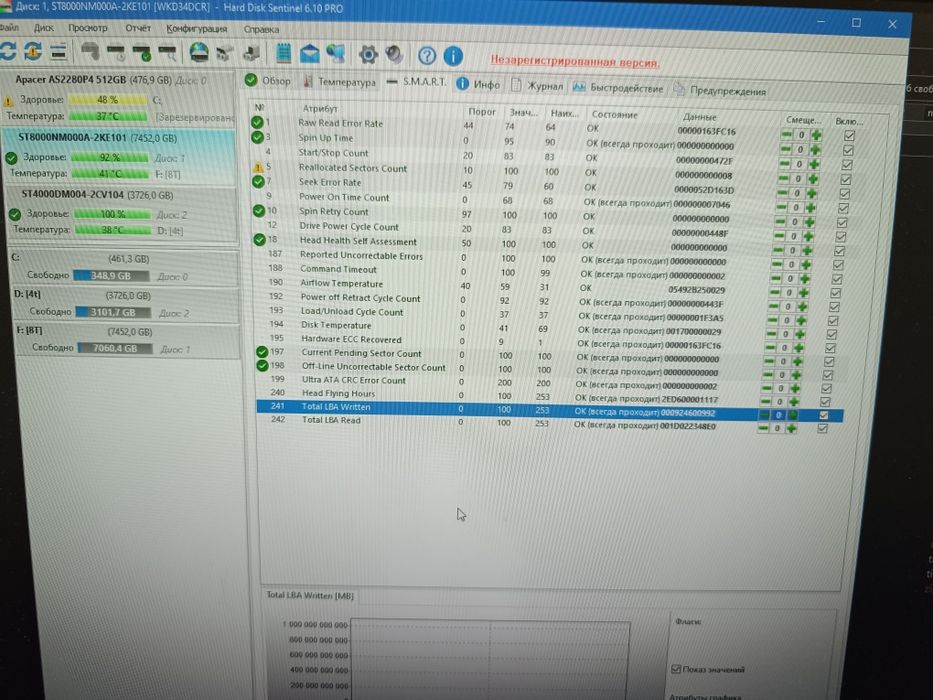Click the disk with green checkmark icon
The height and width of the screenshot is (700, 933).
[142, 54]
